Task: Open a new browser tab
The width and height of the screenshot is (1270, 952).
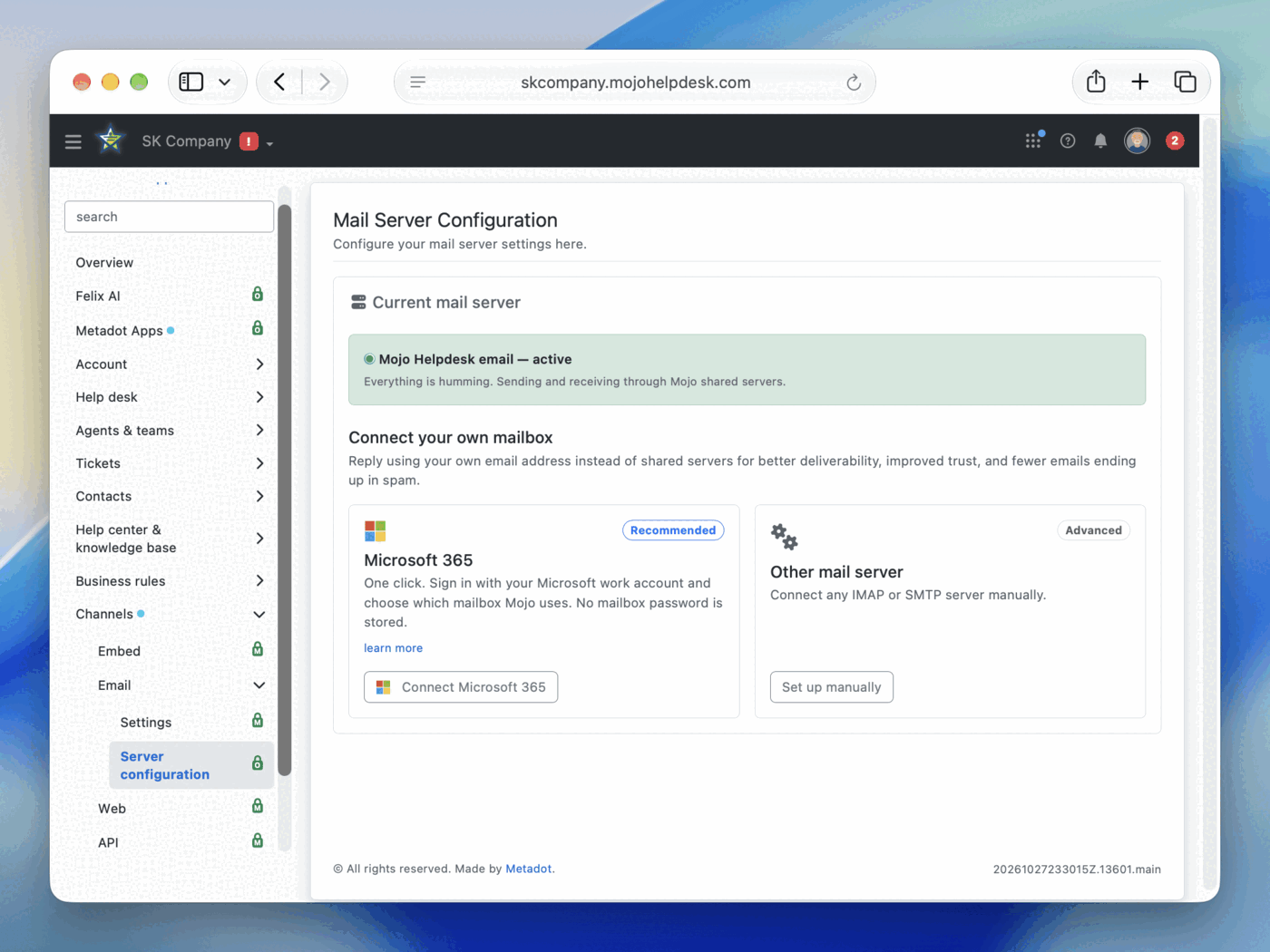Action: pyautogui.click(x=1140, y=82)
